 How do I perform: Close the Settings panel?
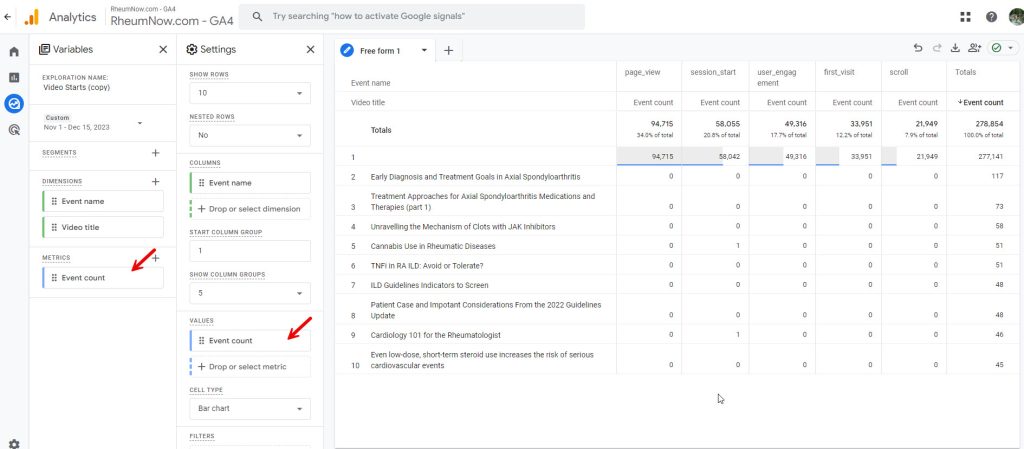click(x=310, y=49)
